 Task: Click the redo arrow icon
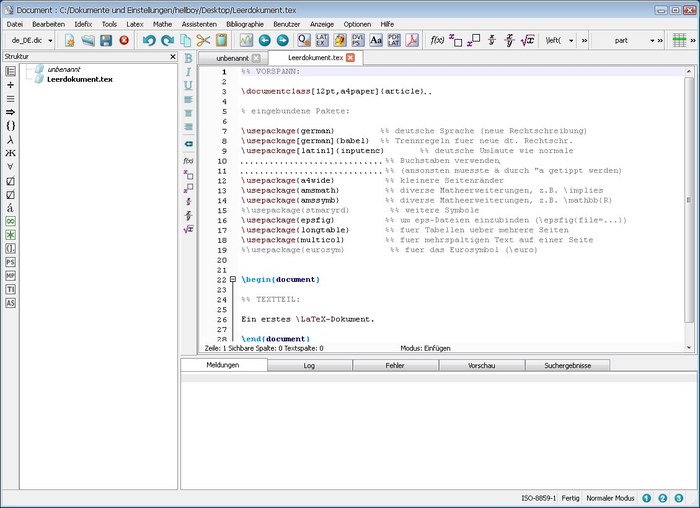[167, 41]
